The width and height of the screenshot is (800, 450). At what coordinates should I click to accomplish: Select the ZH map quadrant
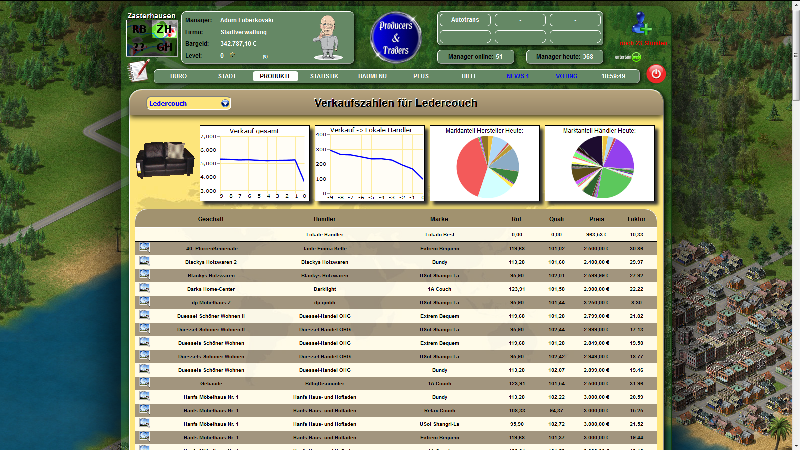165,29
